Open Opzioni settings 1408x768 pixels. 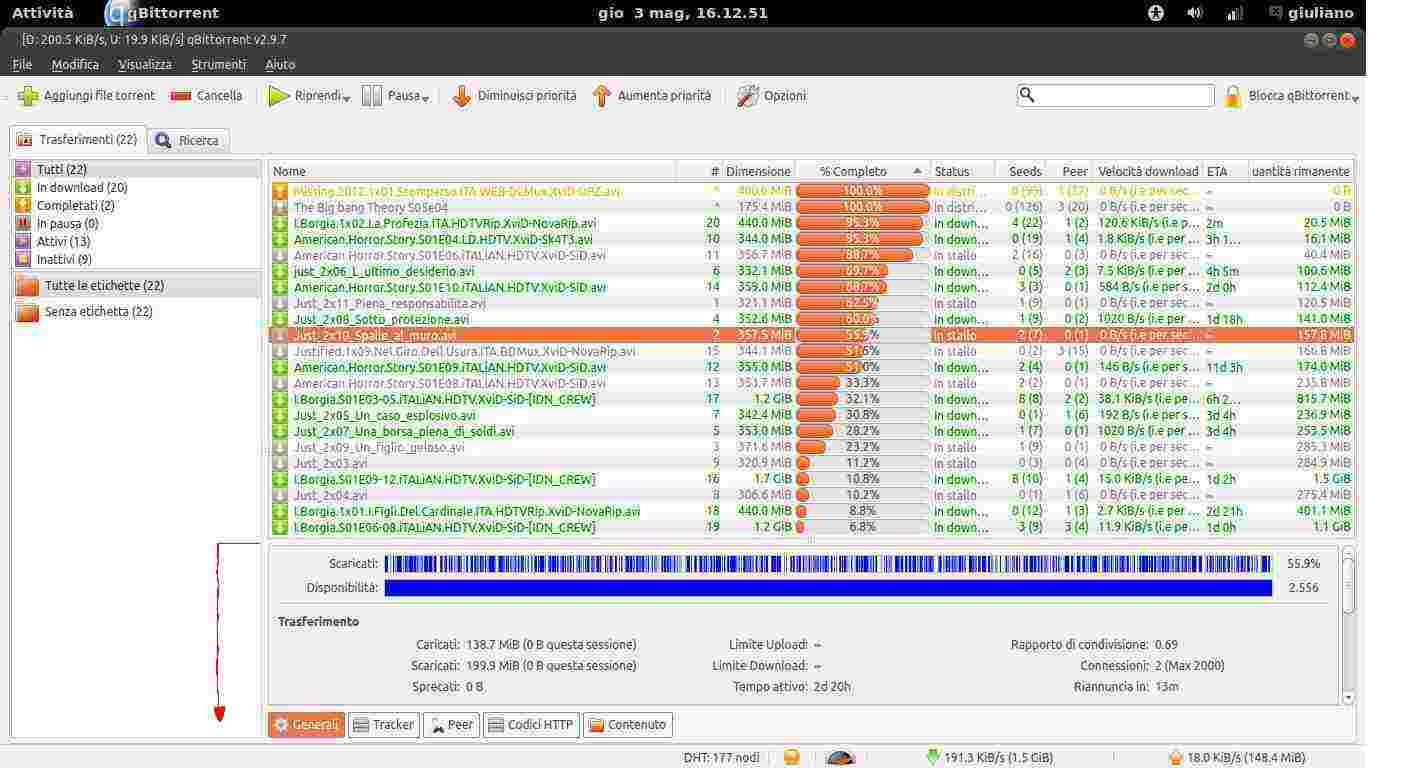[771, 96]
